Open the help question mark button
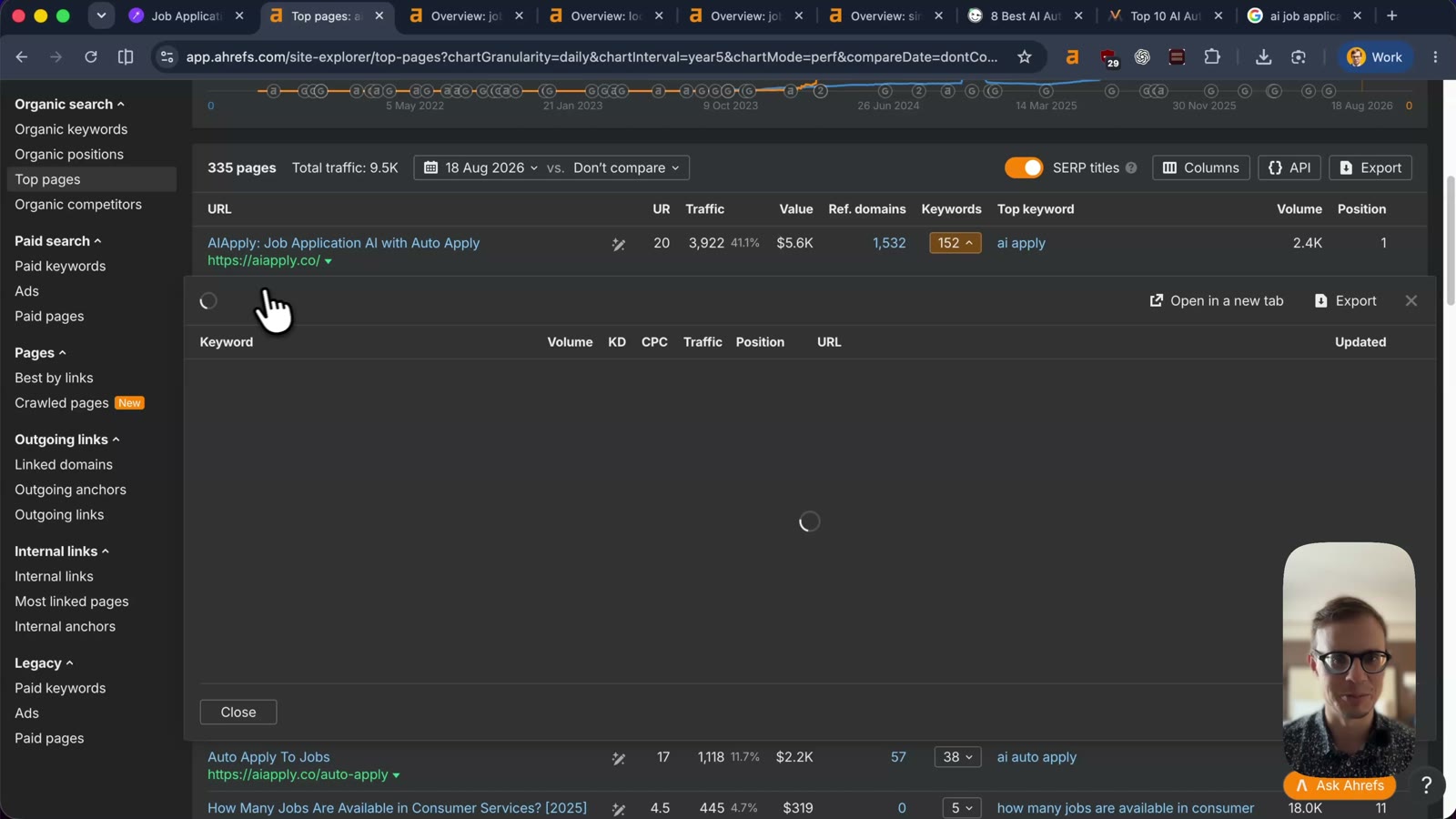The width and height of the screenshot is (1456, 819). (x=1426, y=784)
